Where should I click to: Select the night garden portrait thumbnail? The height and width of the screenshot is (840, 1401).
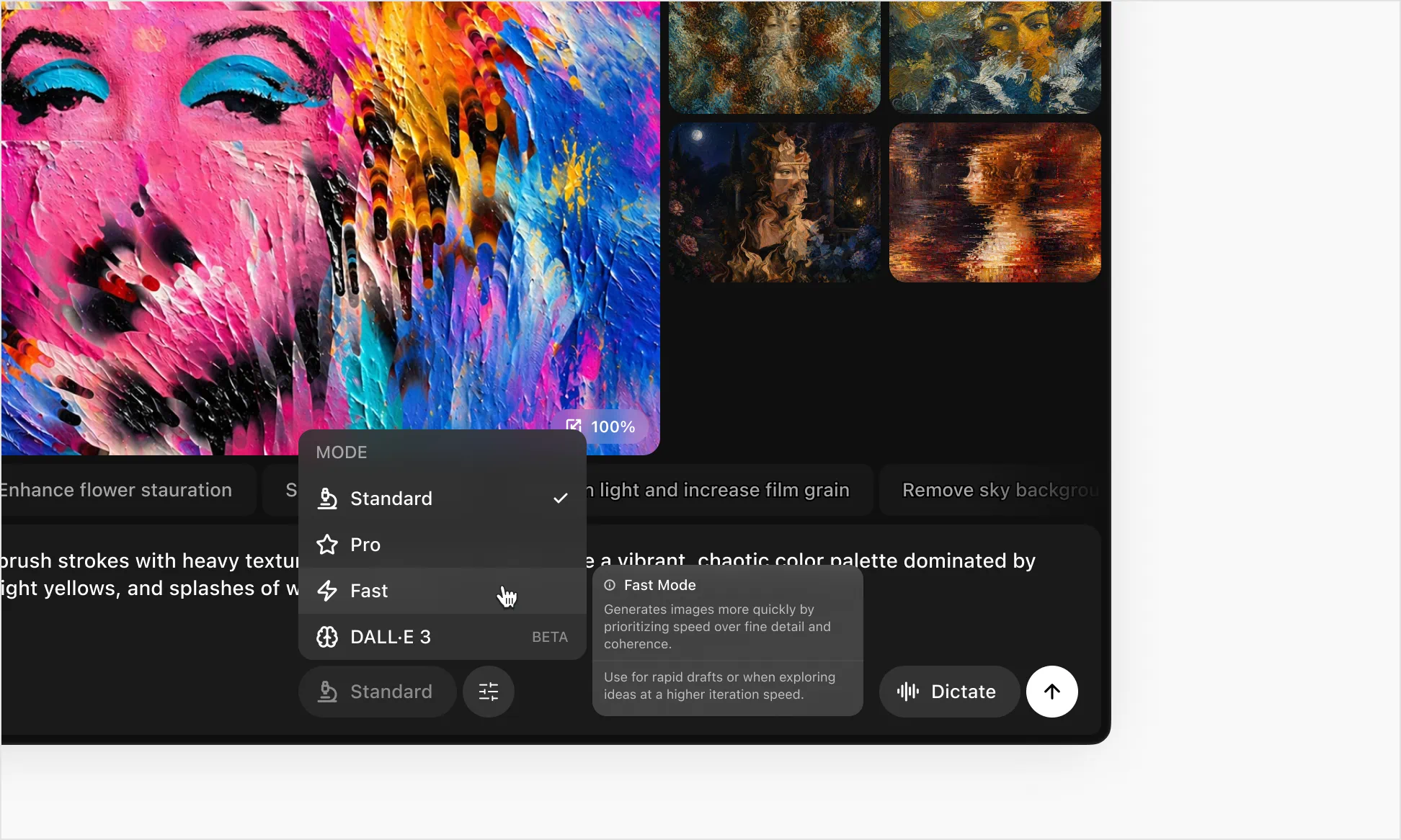[775, 202]
